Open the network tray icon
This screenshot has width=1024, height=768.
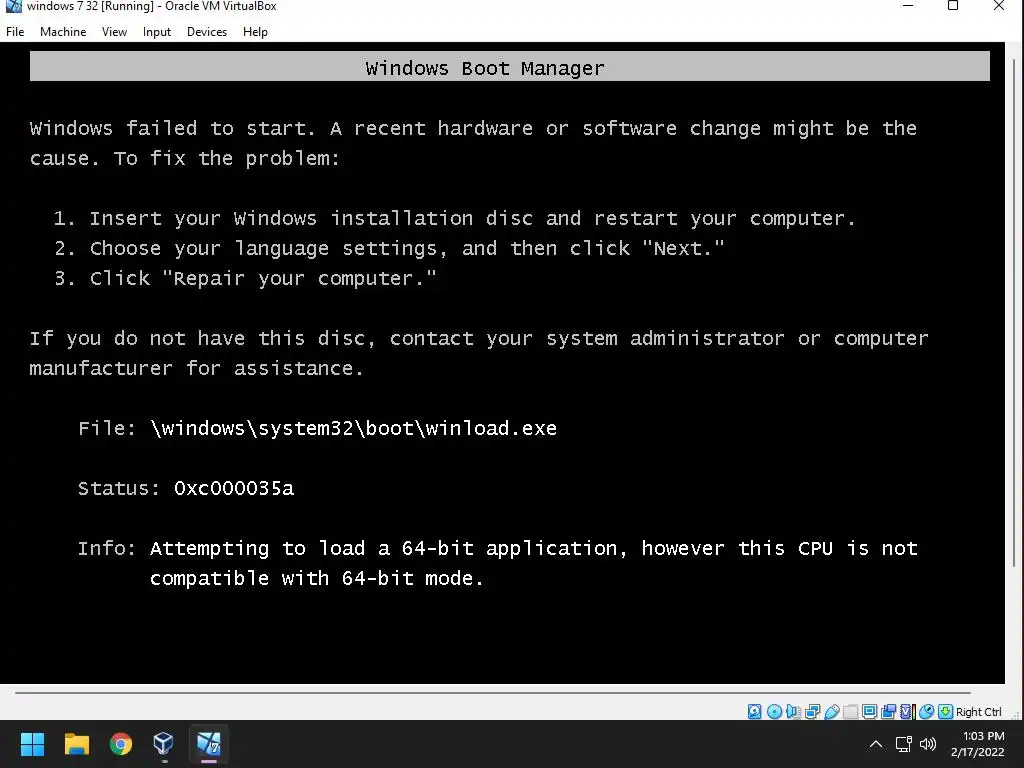pos(904,744)
